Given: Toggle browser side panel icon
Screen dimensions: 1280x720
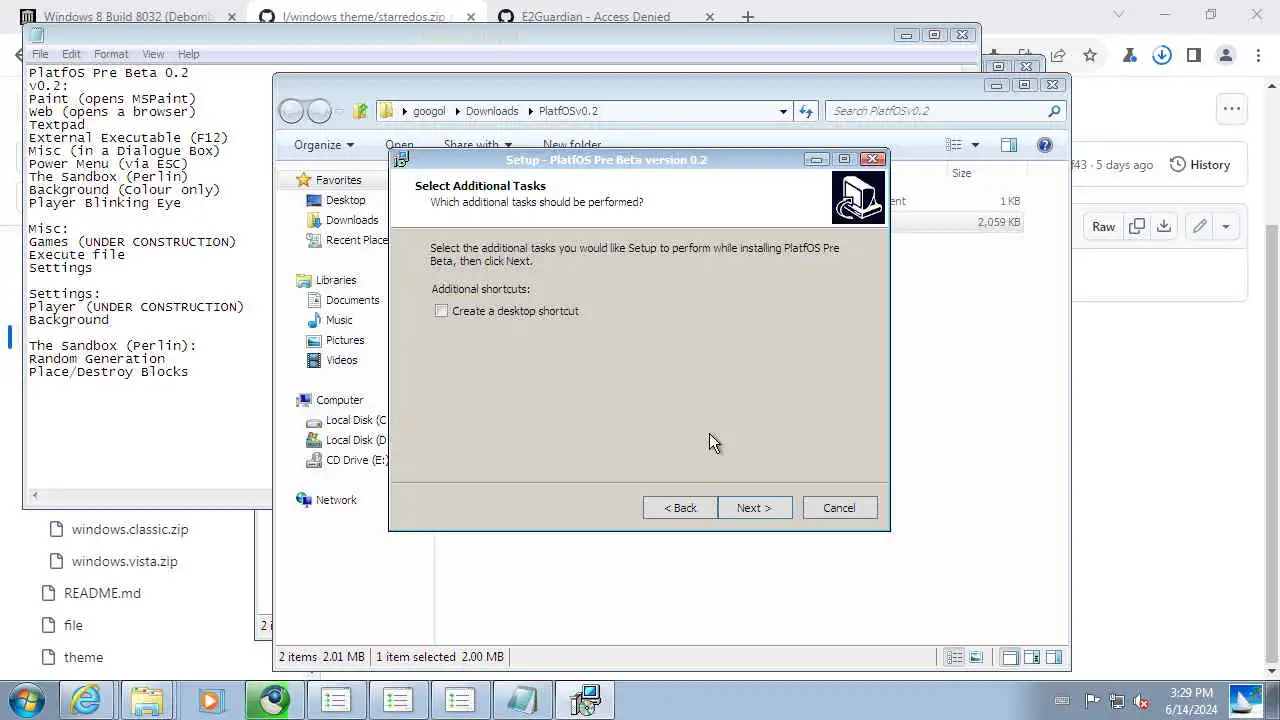Looking at the screenshot, I should [1194, 55].
